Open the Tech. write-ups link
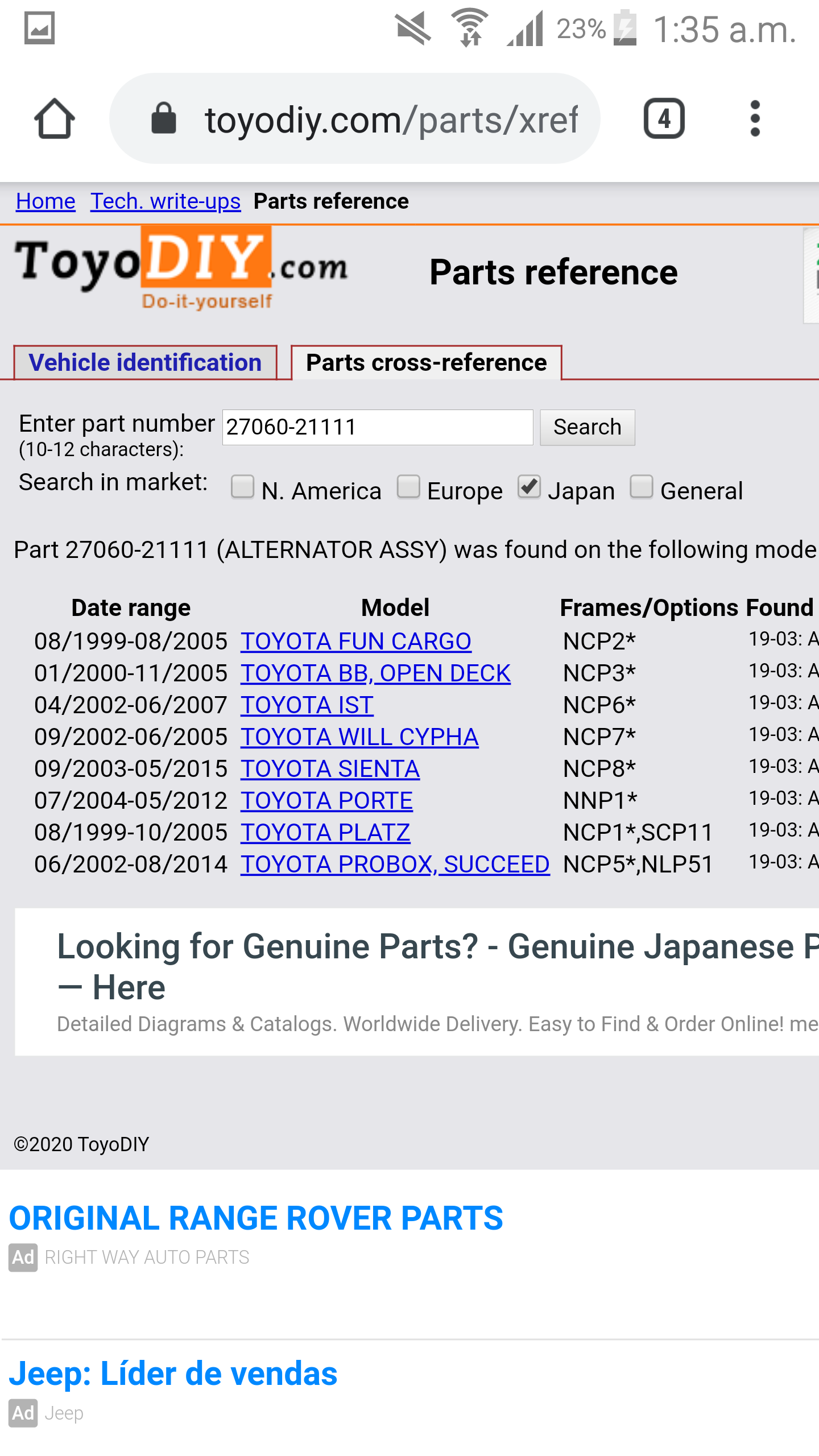Screen dimensions: 819x1456 click(166, 201)
